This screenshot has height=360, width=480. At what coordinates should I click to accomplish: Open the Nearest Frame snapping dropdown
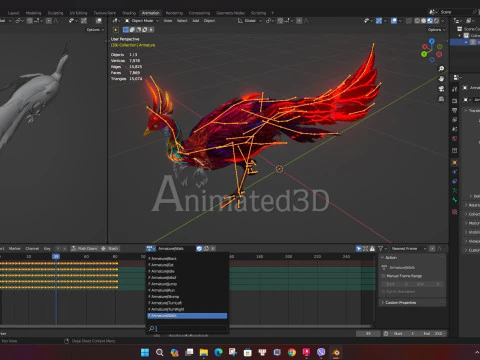click(408, 248)
